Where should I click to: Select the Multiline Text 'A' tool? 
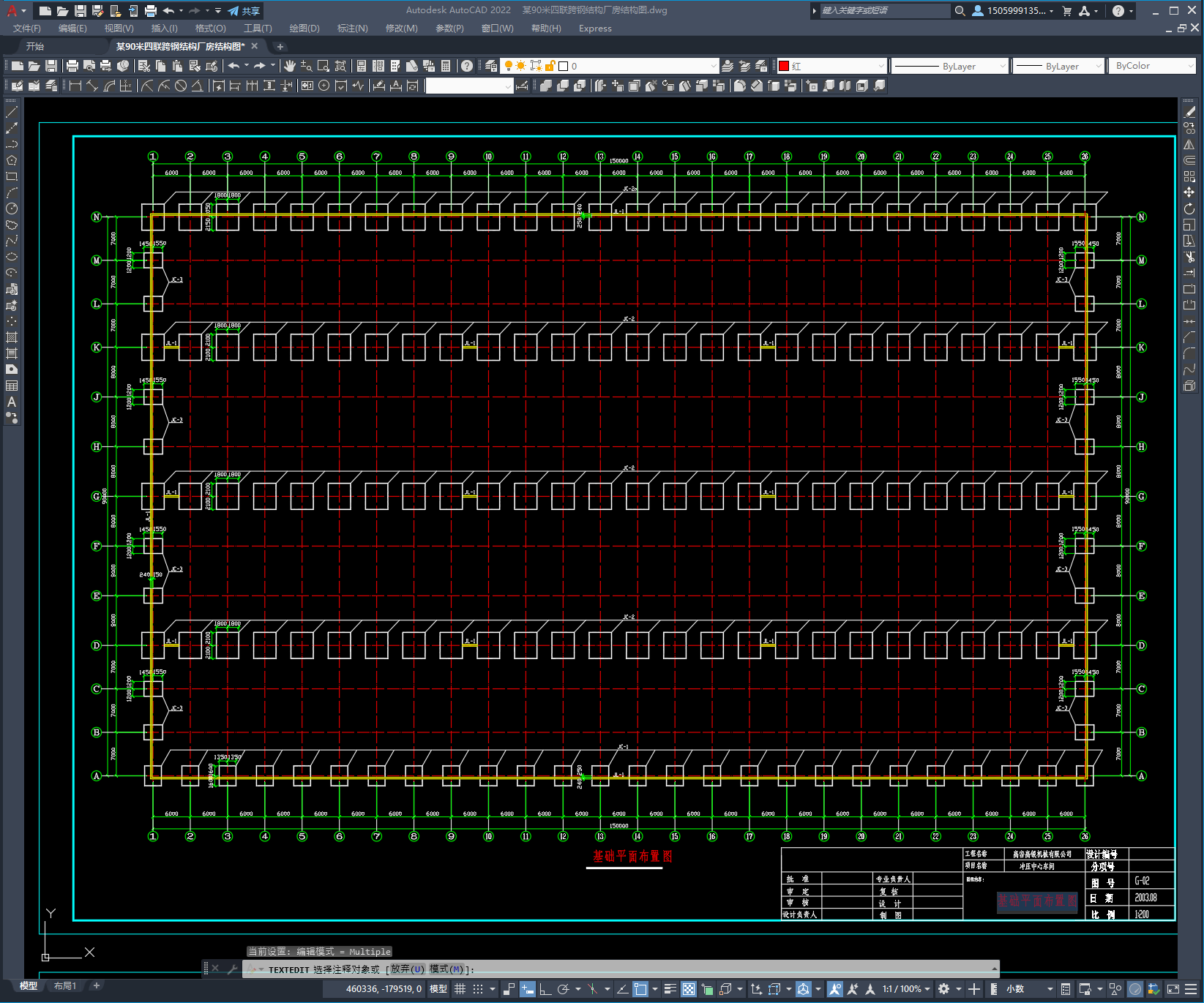(x=12, y=402)
